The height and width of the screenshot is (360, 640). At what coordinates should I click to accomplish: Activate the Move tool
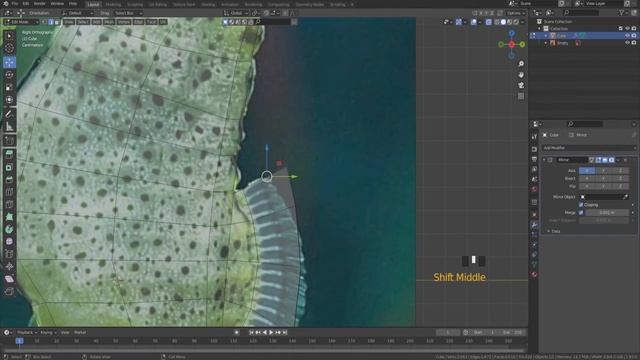tap(9, 62)
